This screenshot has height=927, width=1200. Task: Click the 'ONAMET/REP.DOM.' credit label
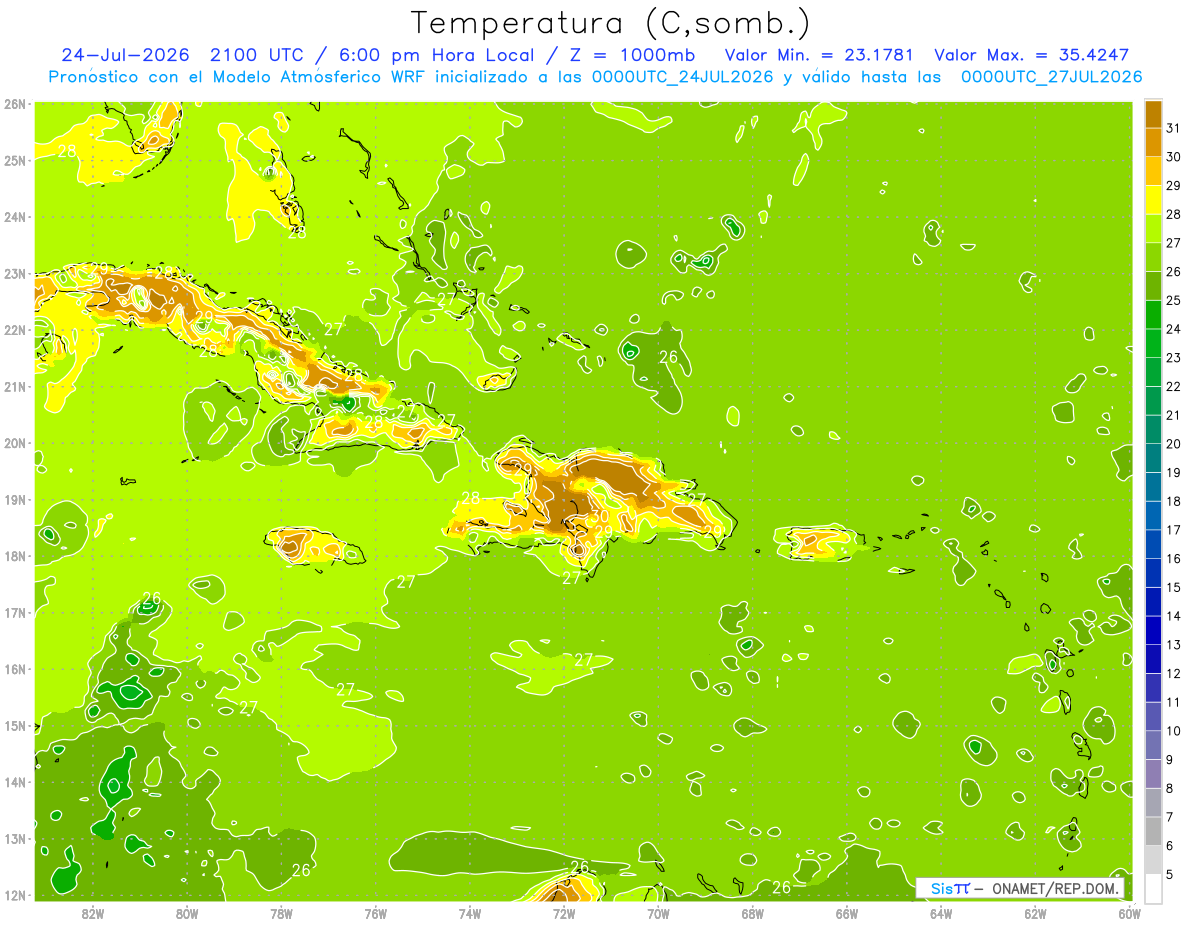(1057, 888)
